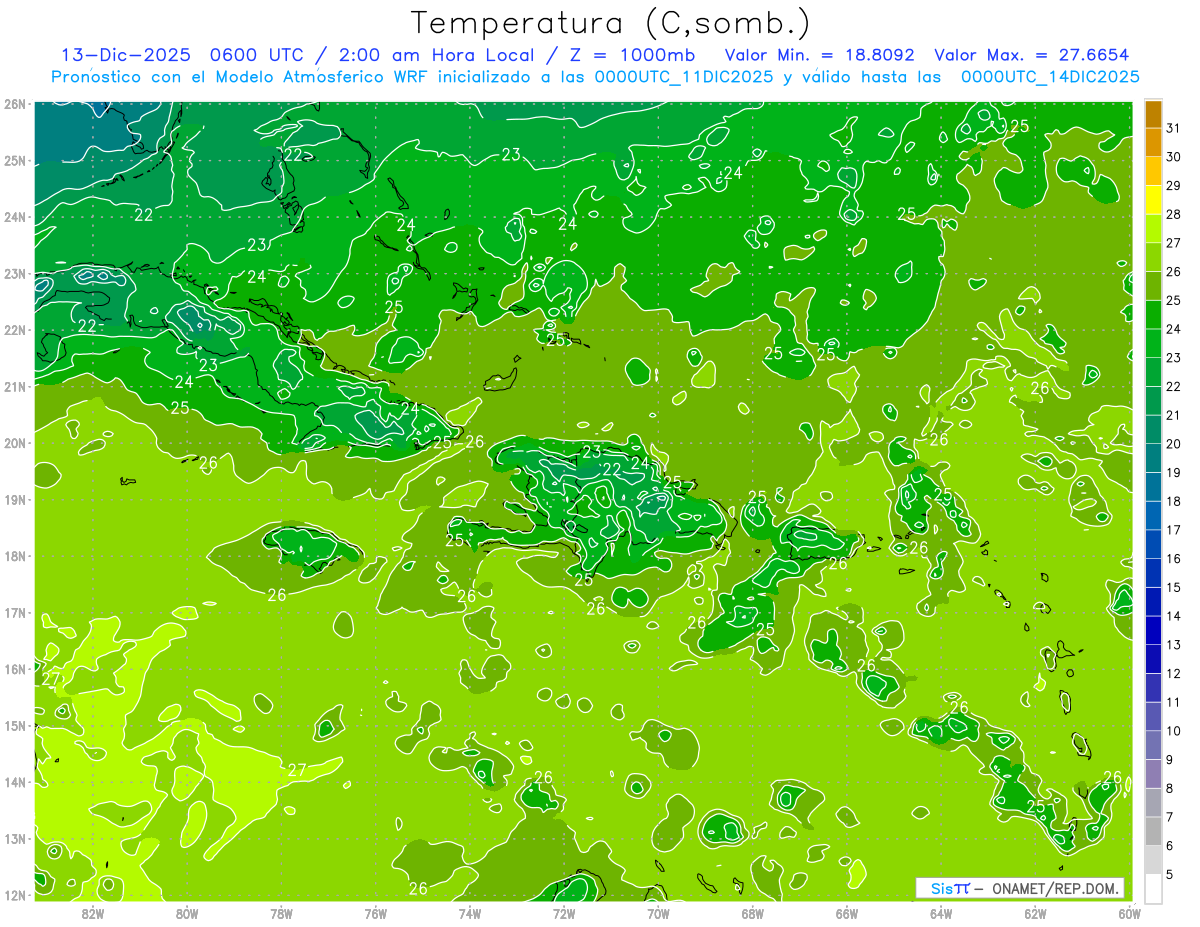Click the "70W" longitude axis label
This screenshot has height=927, width=1200.
click(658, 912)
